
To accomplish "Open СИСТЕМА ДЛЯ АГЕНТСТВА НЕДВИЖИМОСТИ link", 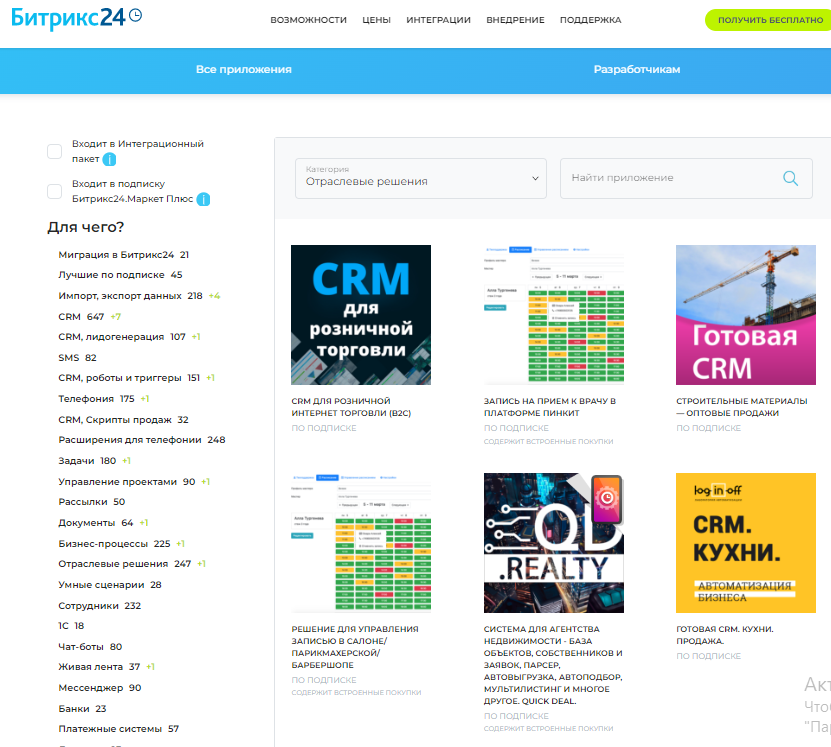I will point(553,665).
